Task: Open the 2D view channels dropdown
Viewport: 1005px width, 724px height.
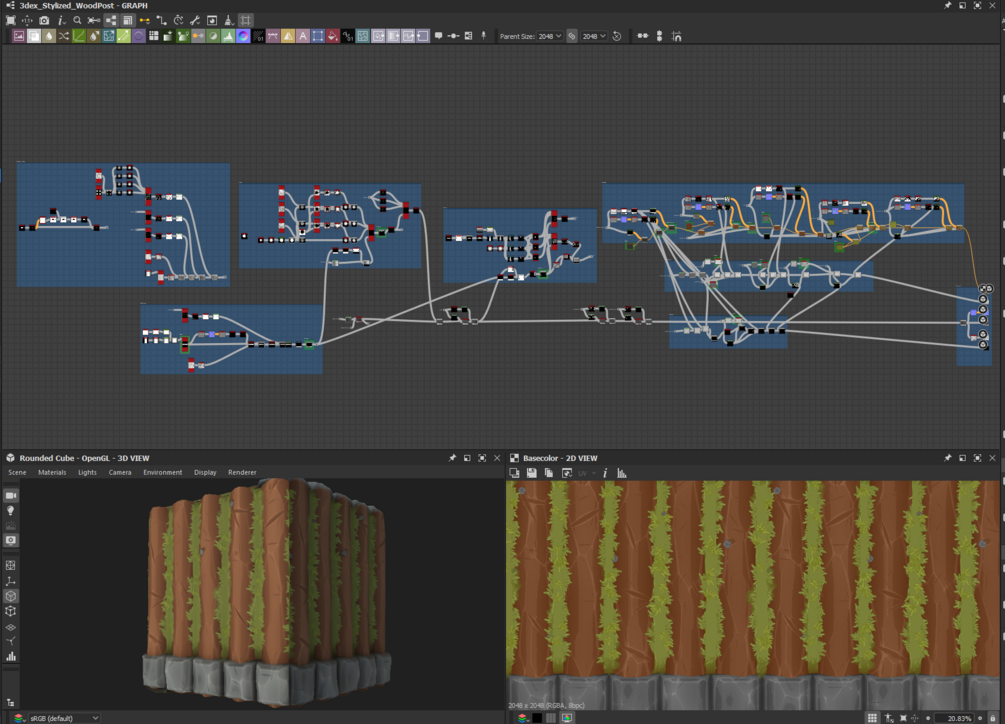Action: pyautogui.click(x=523, y=718)
